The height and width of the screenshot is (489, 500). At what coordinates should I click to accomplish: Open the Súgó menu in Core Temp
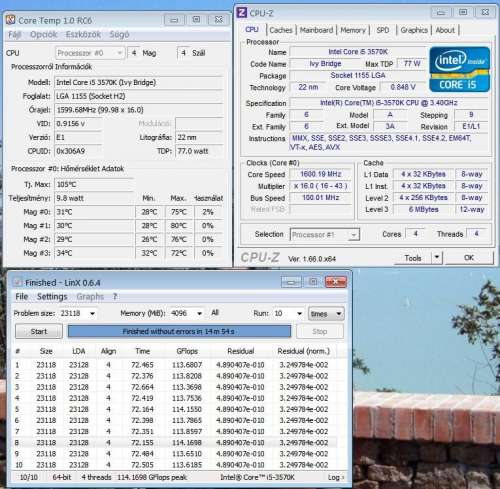119,34
